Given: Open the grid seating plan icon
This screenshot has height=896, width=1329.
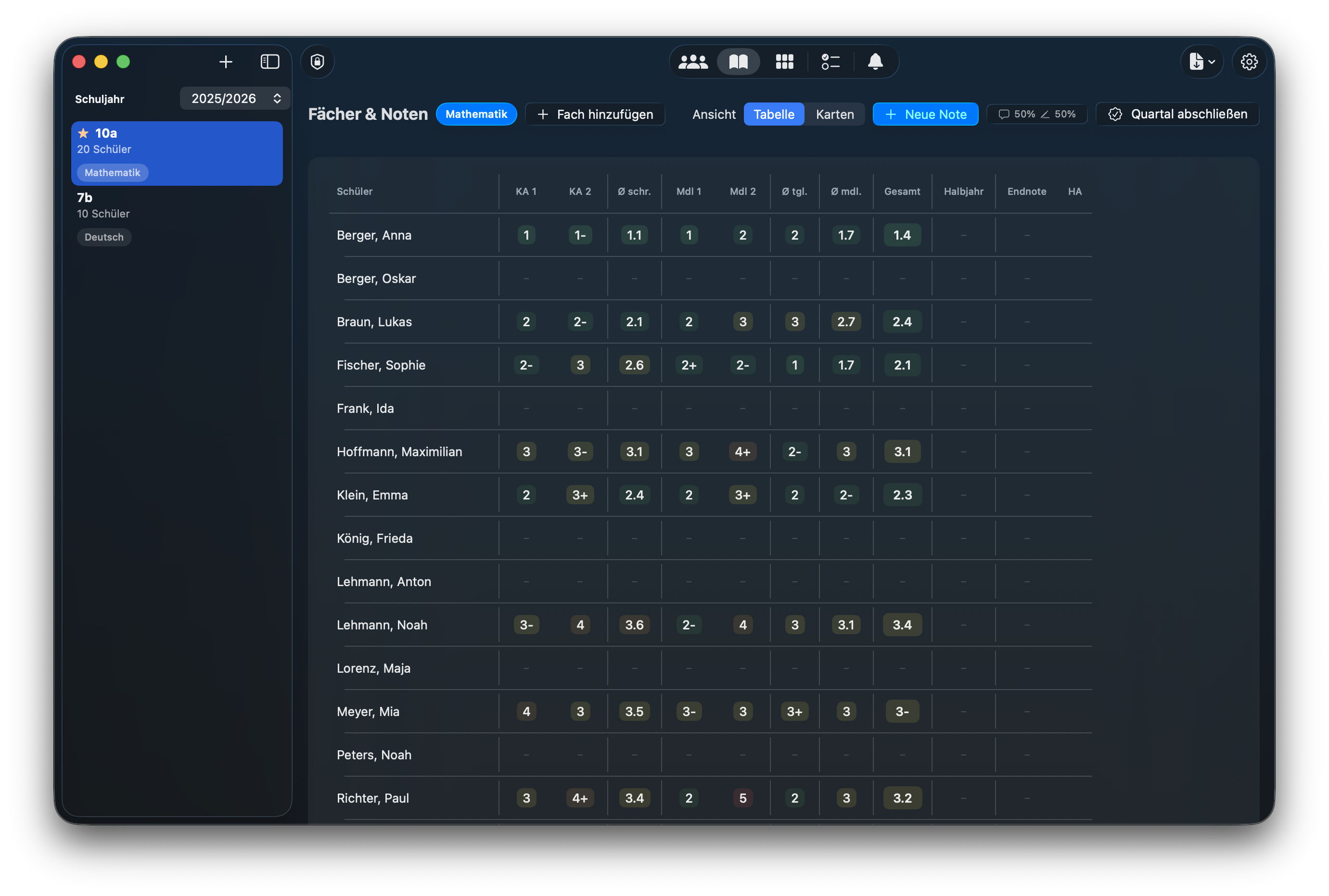Looking at the screenshot, I should (x=784, y=62).
